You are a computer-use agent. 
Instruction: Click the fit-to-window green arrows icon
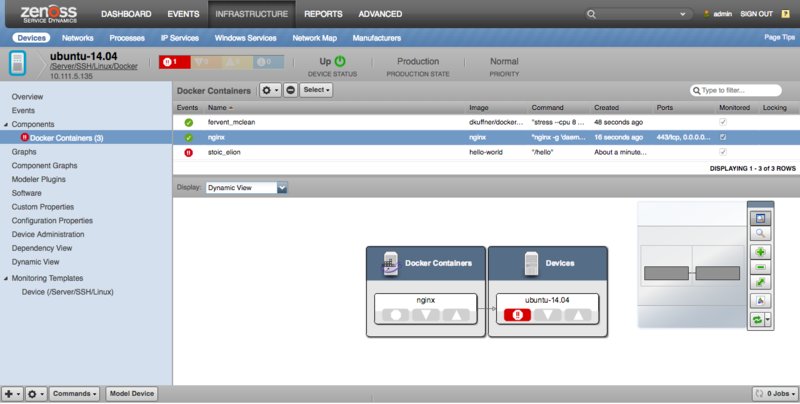pos(760,282)
